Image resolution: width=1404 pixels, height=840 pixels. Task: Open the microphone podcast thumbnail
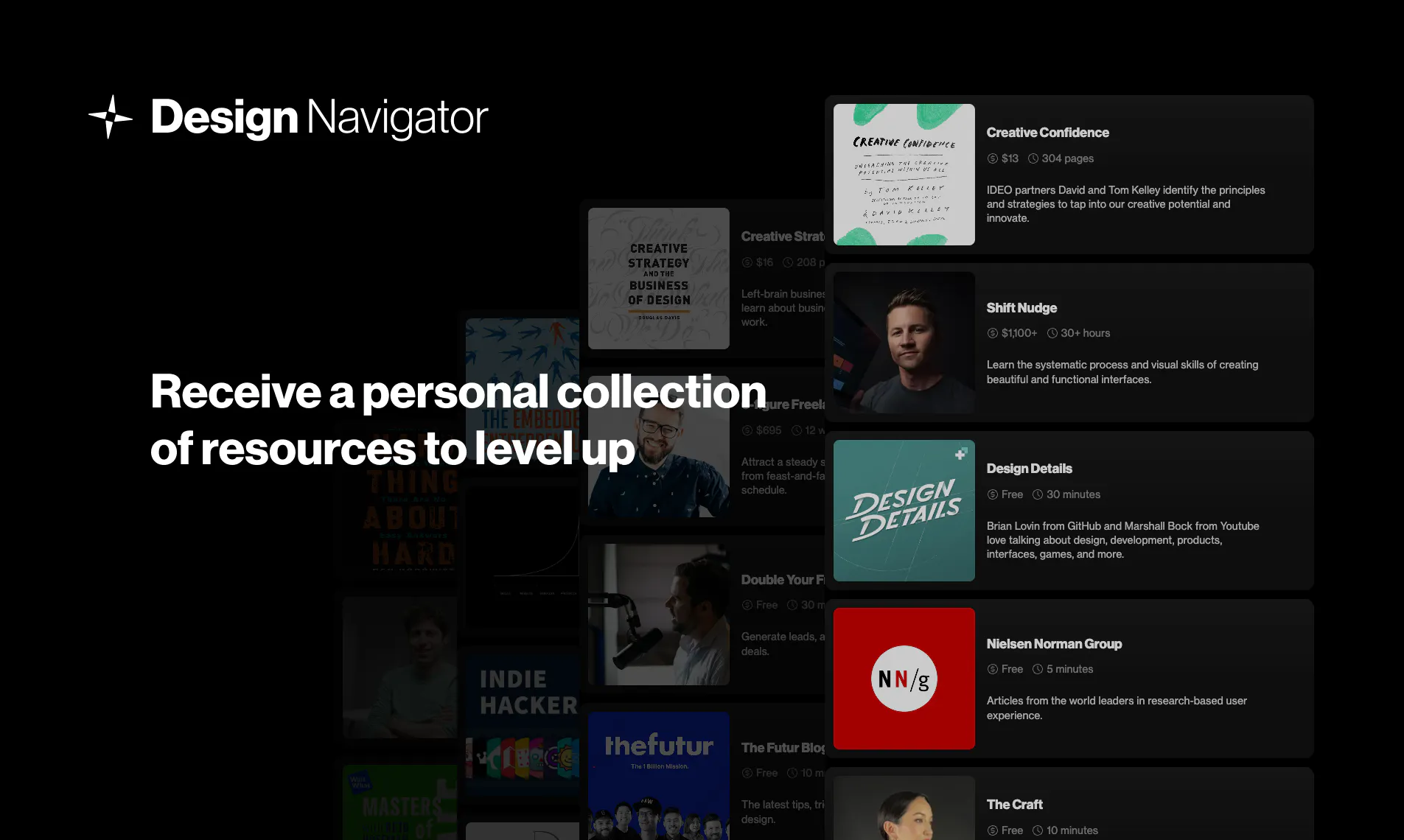(x=658, y=615)
